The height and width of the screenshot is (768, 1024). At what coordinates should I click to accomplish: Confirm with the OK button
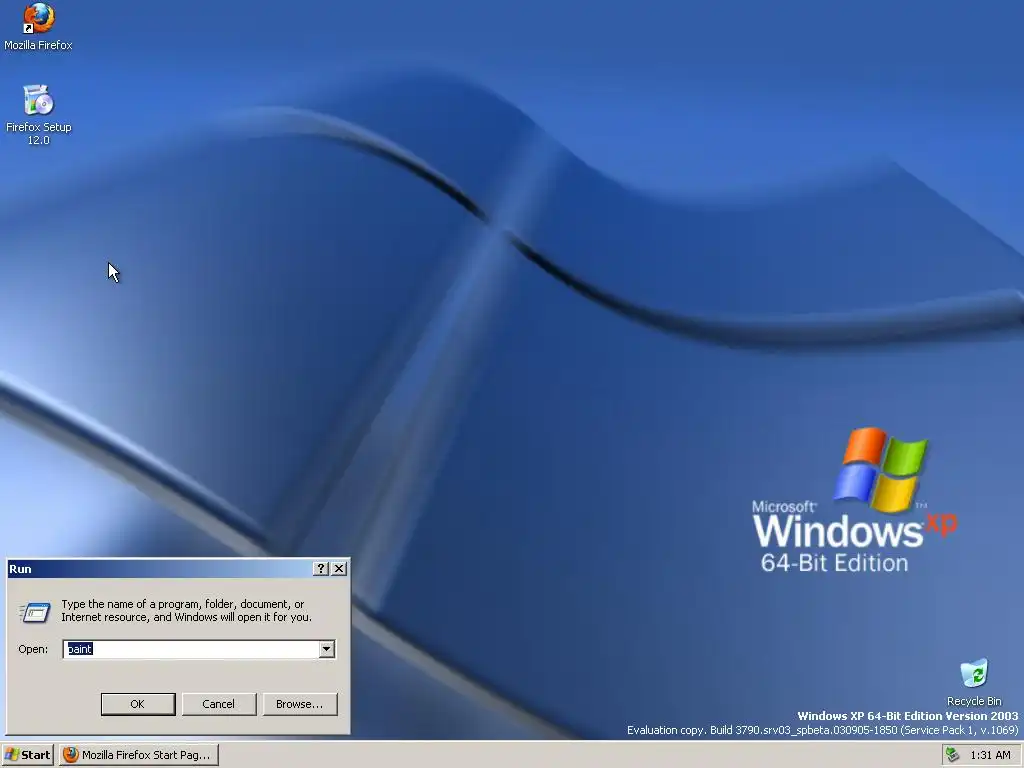138,704
